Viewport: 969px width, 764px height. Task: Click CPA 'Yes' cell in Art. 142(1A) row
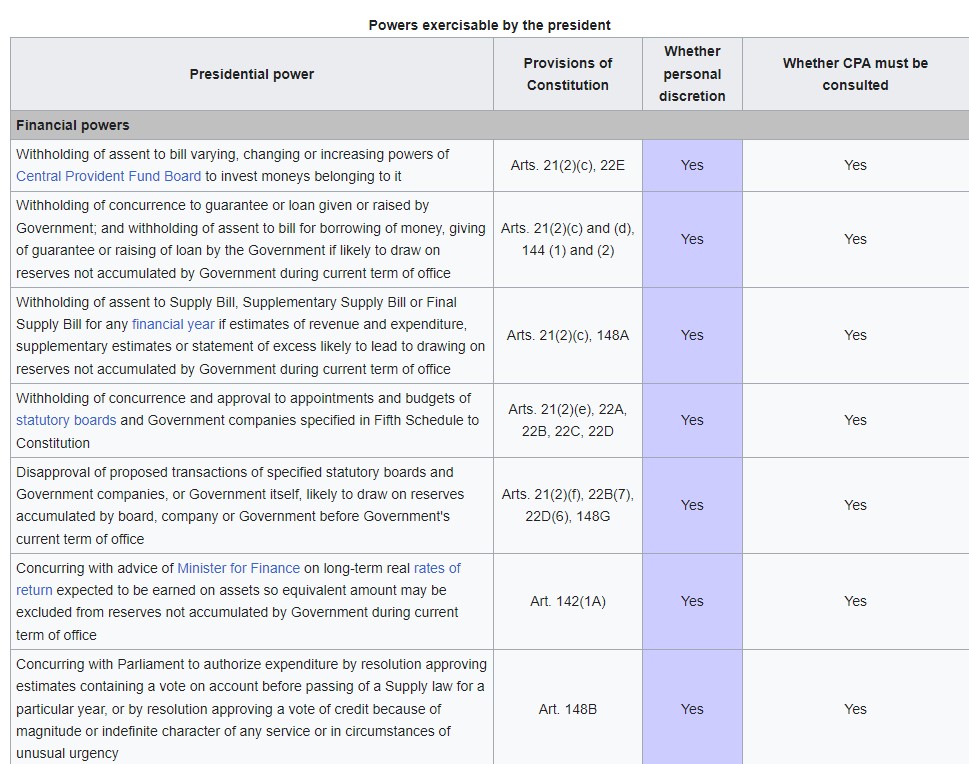(x=855, y=601)
